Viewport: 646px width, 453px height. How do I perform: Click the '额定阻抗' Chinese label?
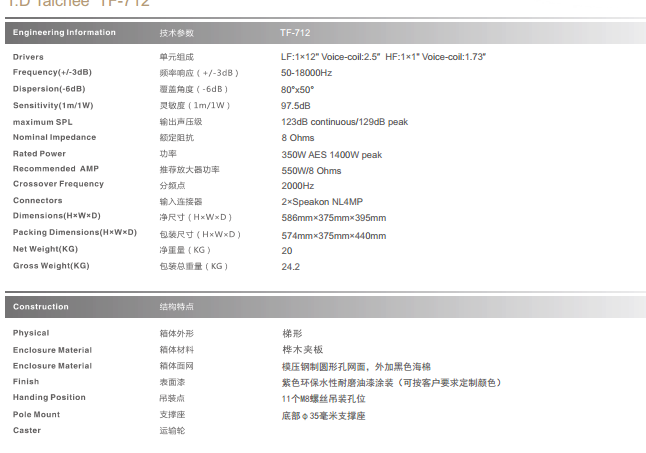coord(177,138)
